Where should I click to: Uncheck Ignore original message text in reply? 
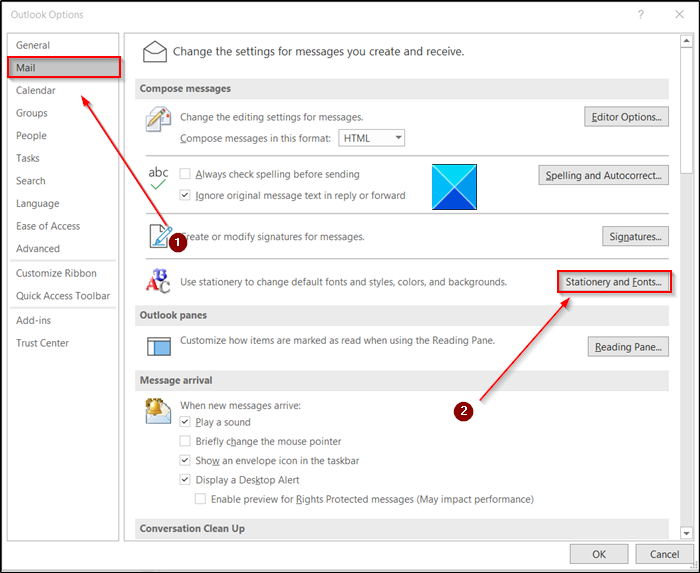pyautogui.click(x=185, y=195)
